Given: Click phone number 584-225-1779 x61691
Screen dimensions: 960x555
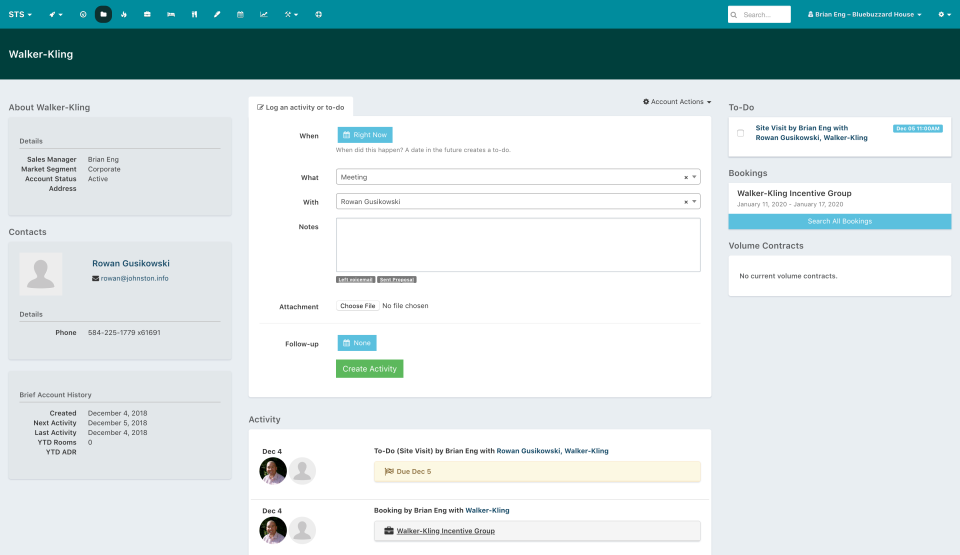Looking at the screenshot, I should click(124, 333).
